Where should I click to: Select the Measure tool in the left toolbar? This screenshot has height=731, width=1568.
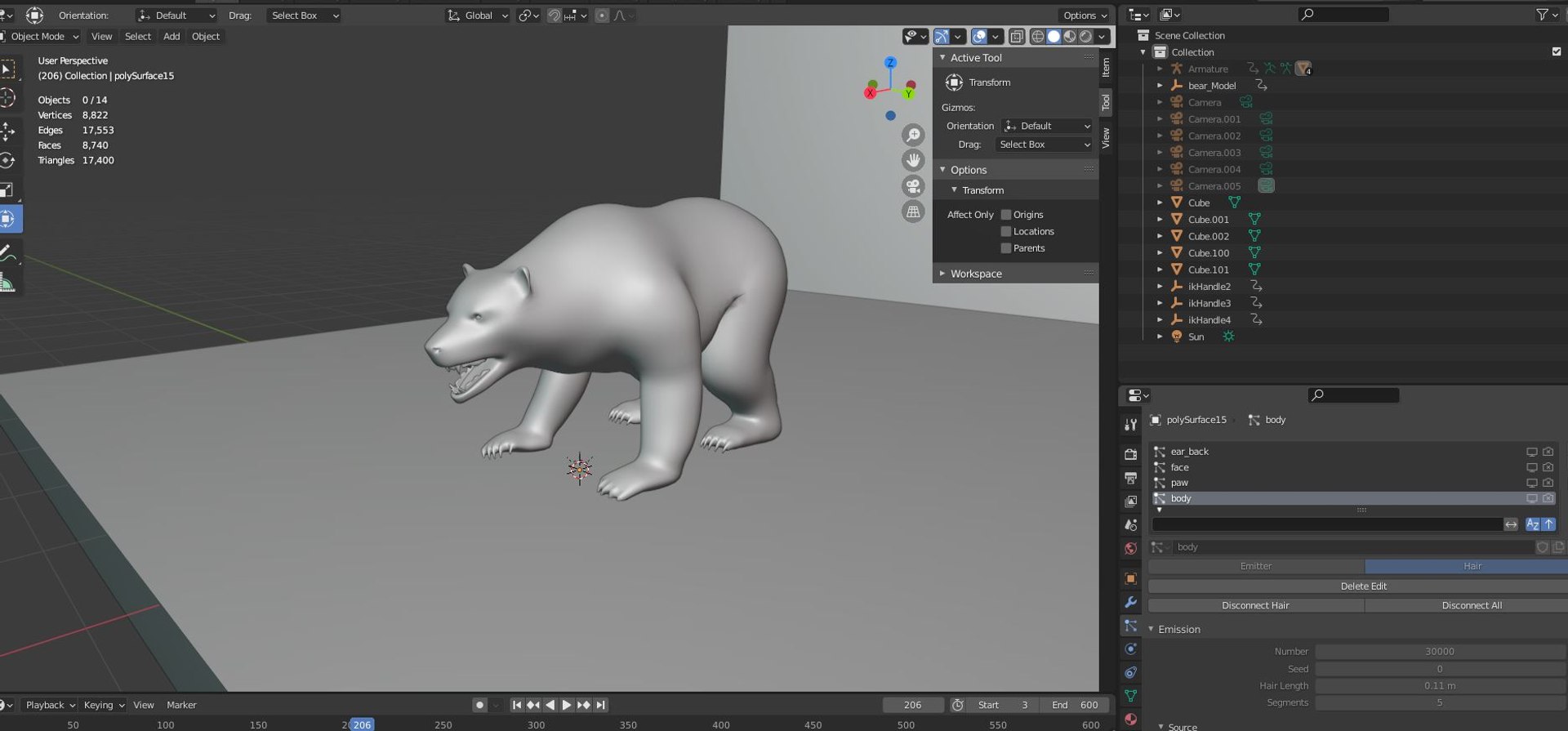coord(7,283)
